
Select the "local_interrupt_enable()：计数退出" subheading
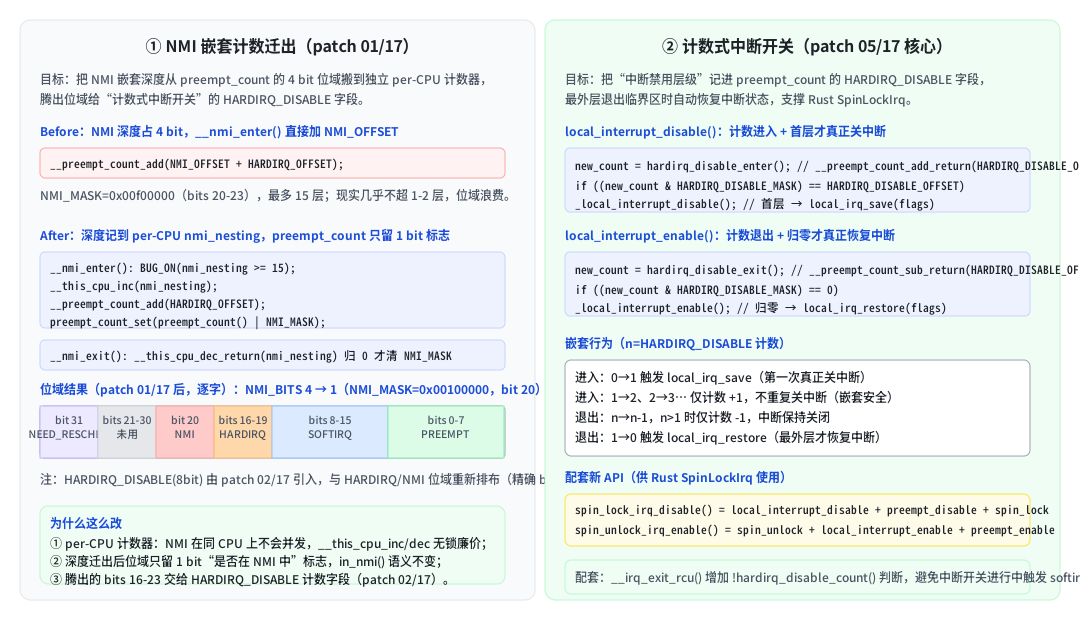click(730, 236)
